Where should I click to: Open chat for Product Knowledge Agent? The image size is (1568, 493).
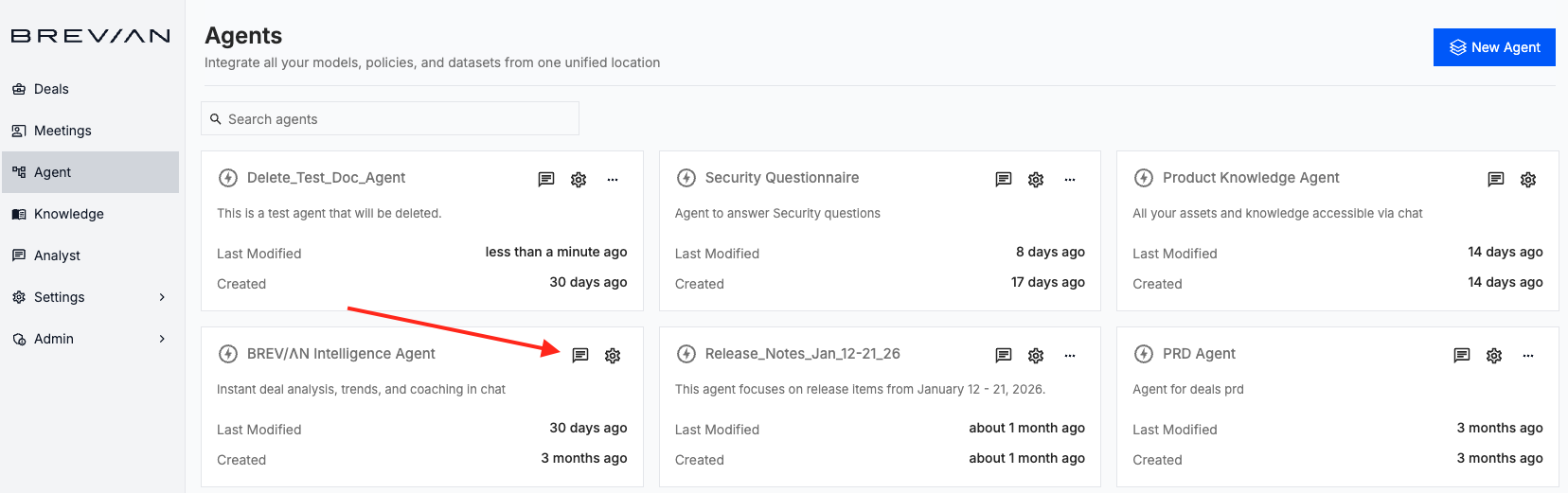tap(1496, 179)
